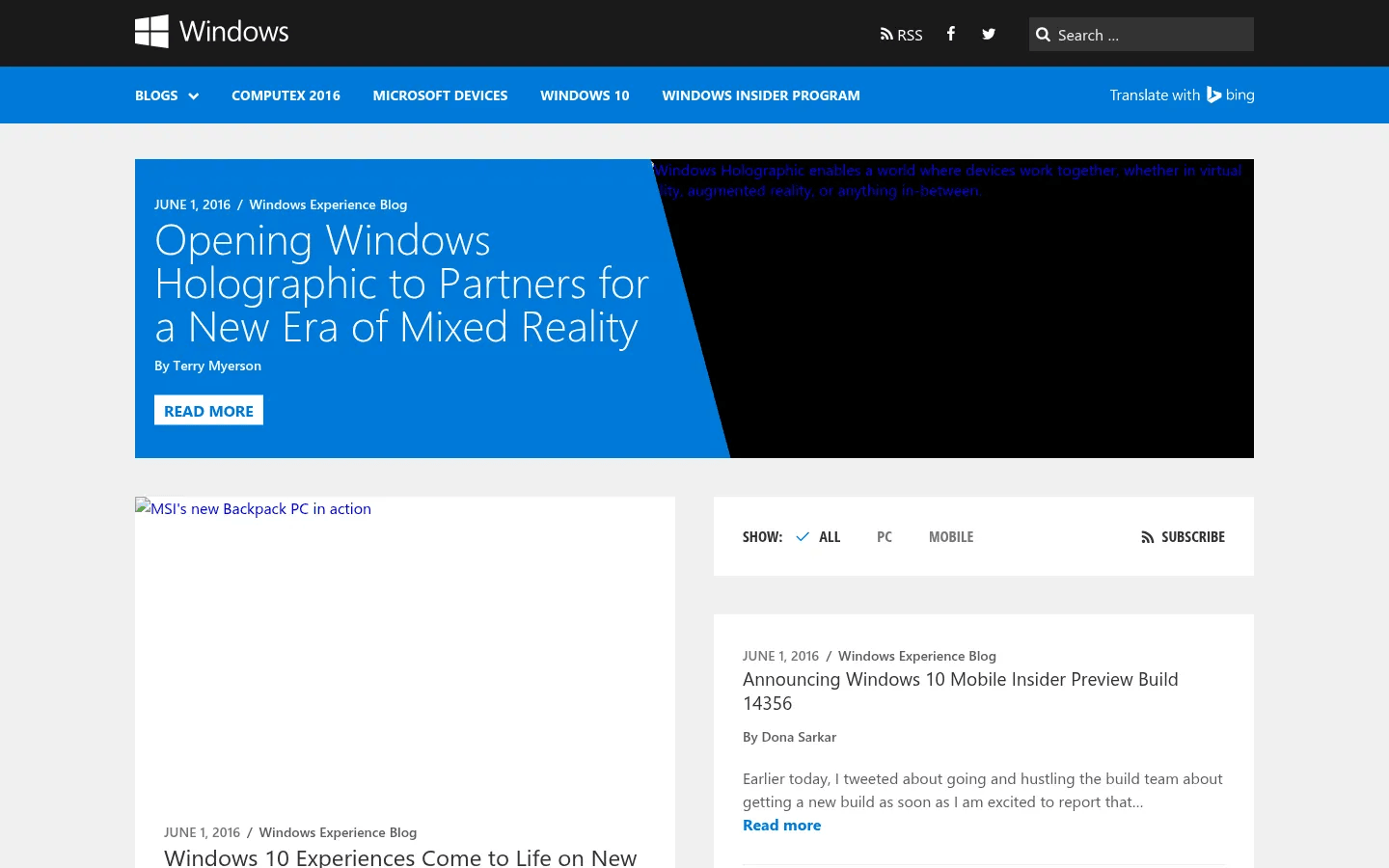Open Terry Myerson's author page
Screen dimensions: 1389x868
217,366
